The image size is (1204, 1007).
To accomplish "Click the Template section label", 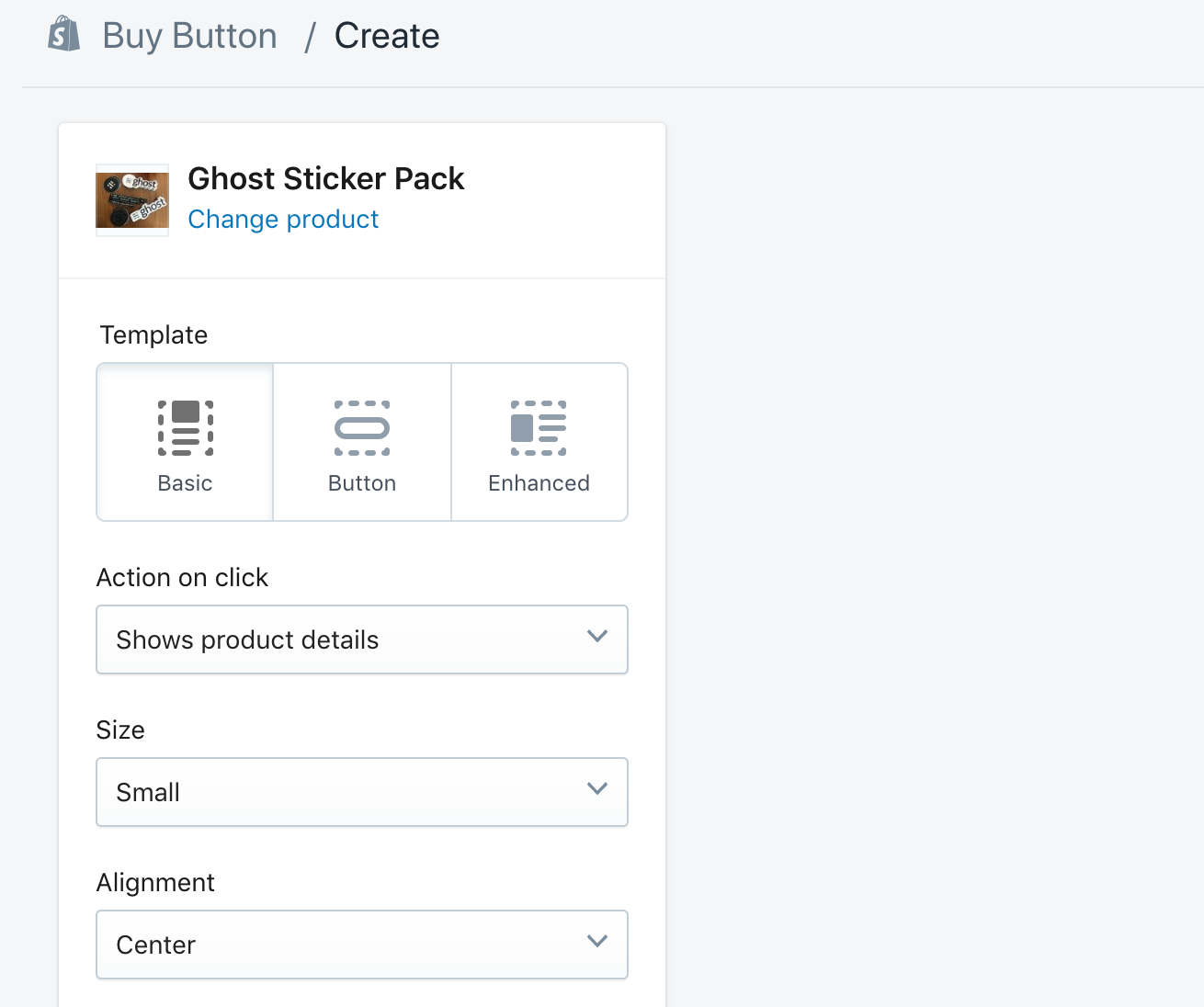I will [x=153, y=335].
